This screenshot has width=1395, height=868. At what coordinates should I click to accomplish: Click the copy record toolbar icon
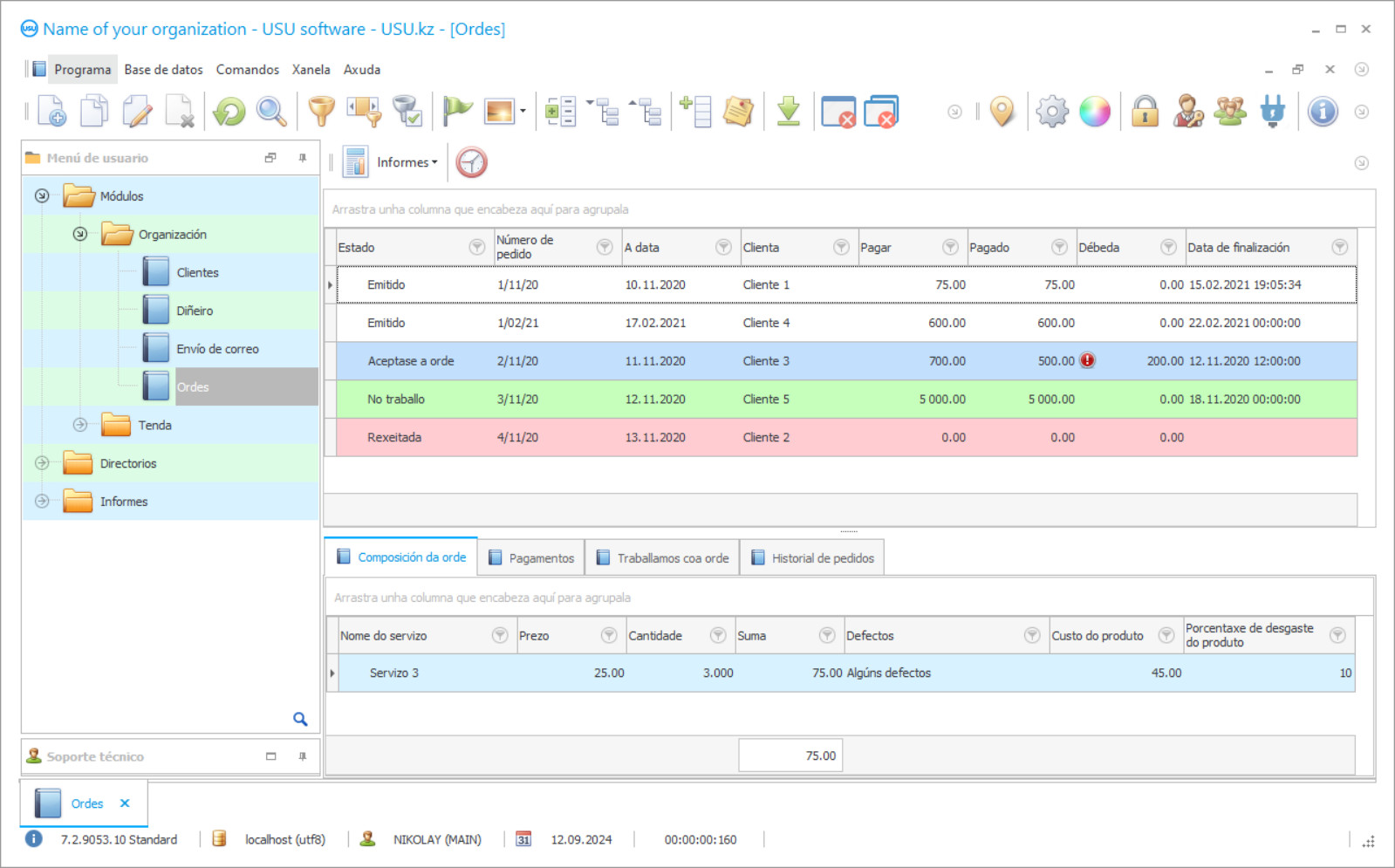pyautogui.click(x=94, y=112)
